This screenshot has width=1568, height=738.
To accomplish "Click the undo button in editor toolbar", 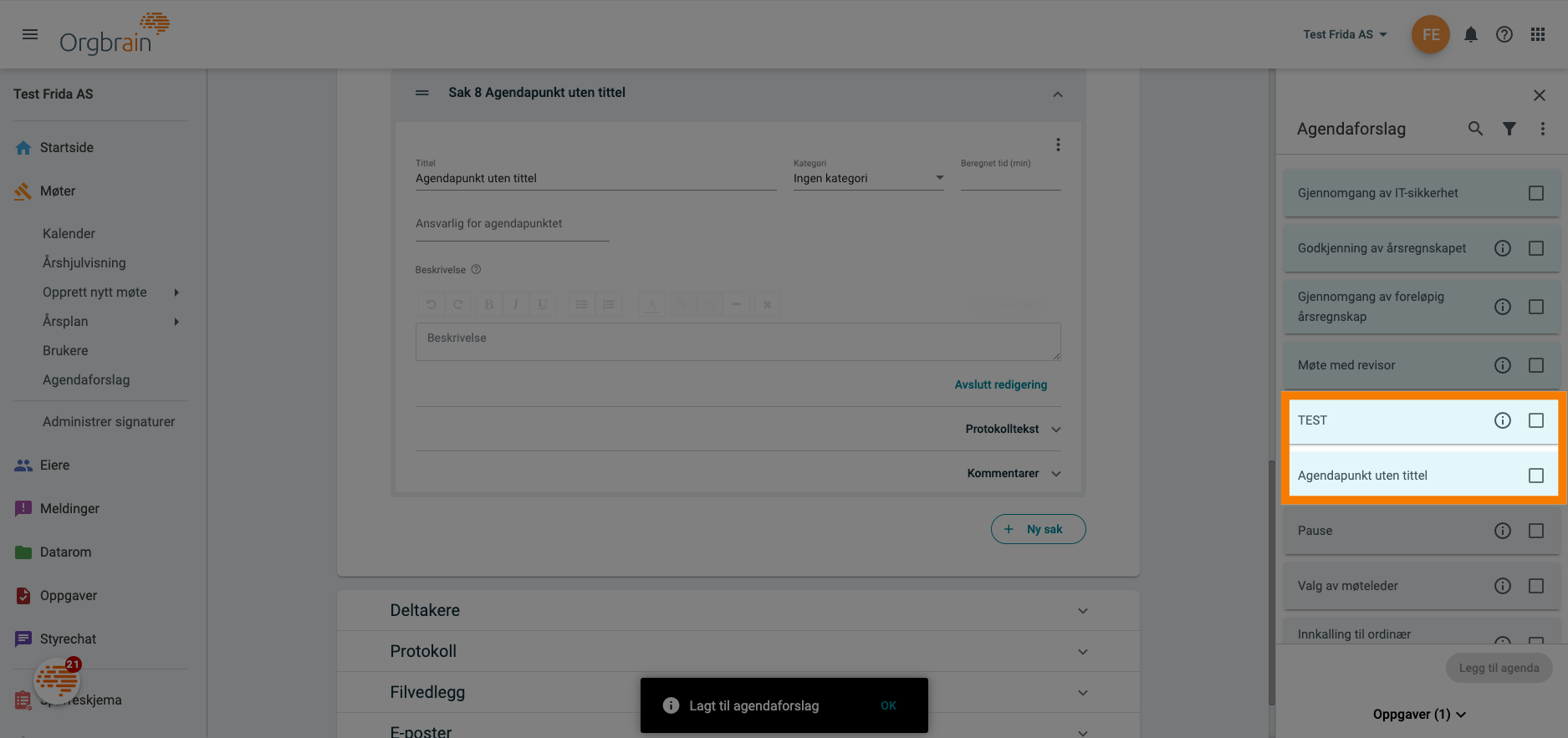I will [x=431, y=304].
